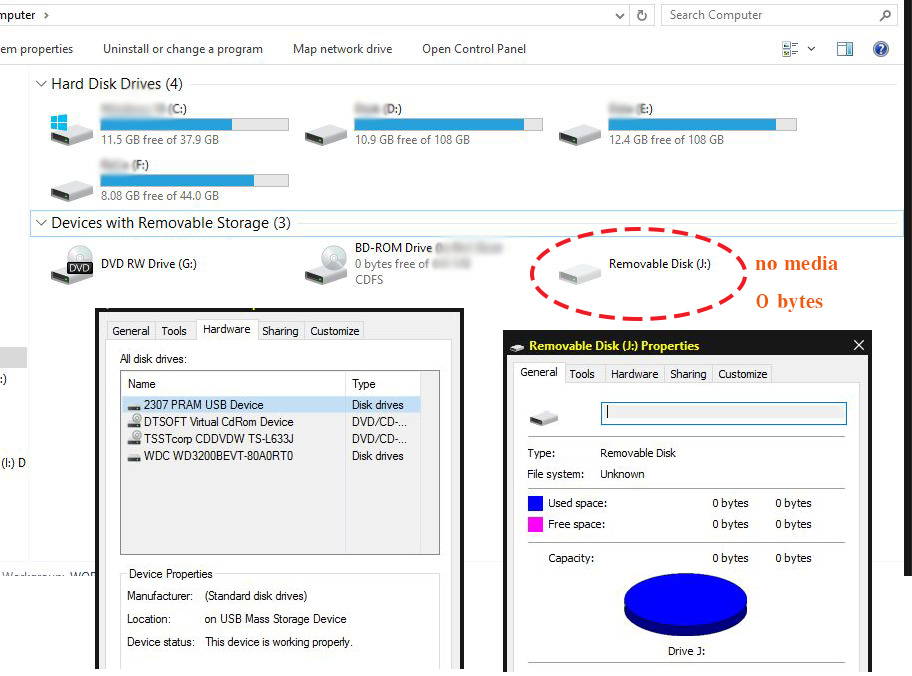The height and width of the screenshot is (676, 912).
Task: Select the D: drive icon
Action: [326, 134]
